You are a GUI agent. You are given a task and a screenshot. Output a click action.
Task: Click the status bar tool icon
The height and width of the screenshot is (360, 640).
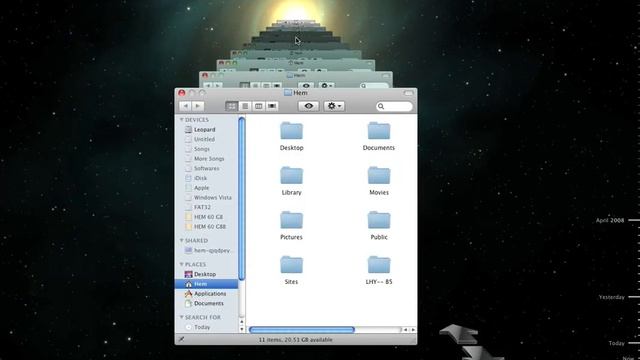click(x=182, y=339)
